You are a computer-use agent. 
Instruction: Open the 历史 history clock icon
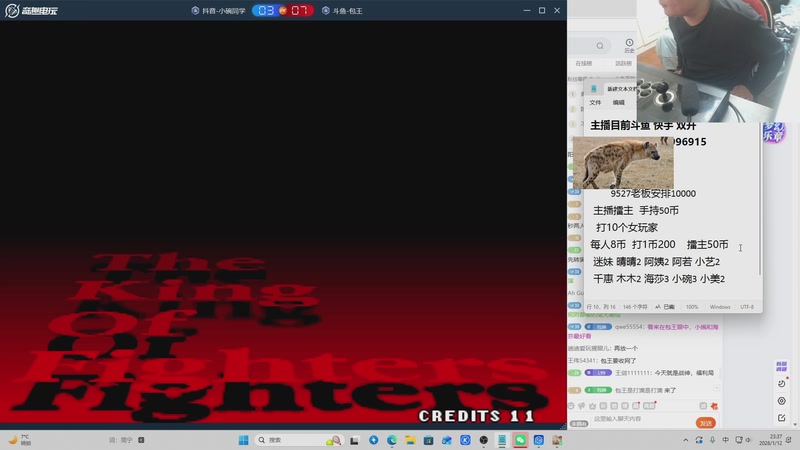[x=629, y=45]
